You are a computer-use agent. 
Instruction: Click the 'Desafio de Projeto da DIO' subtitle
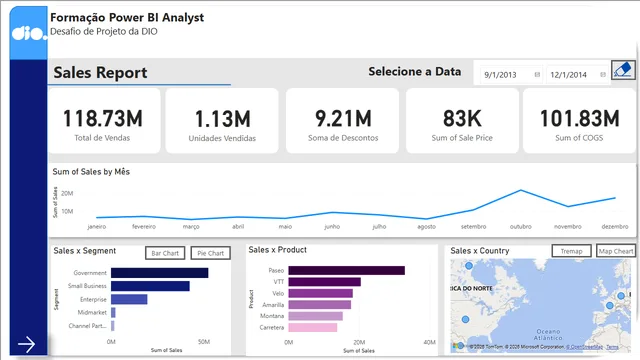pyautogui.click(x=104, y=31)
